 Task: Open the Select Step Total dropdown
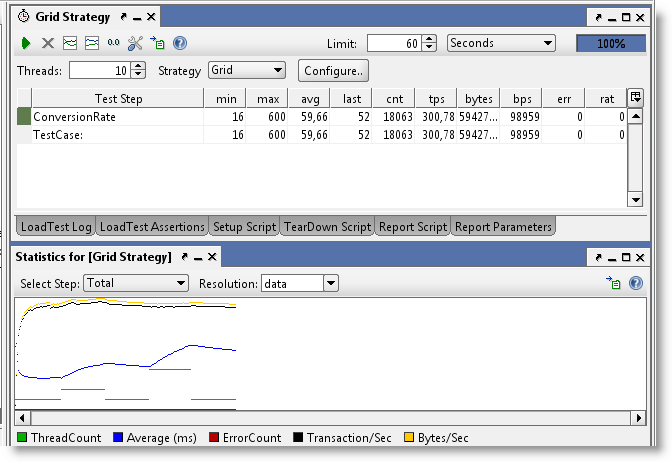pyautogui.click(x=136, y=283)
